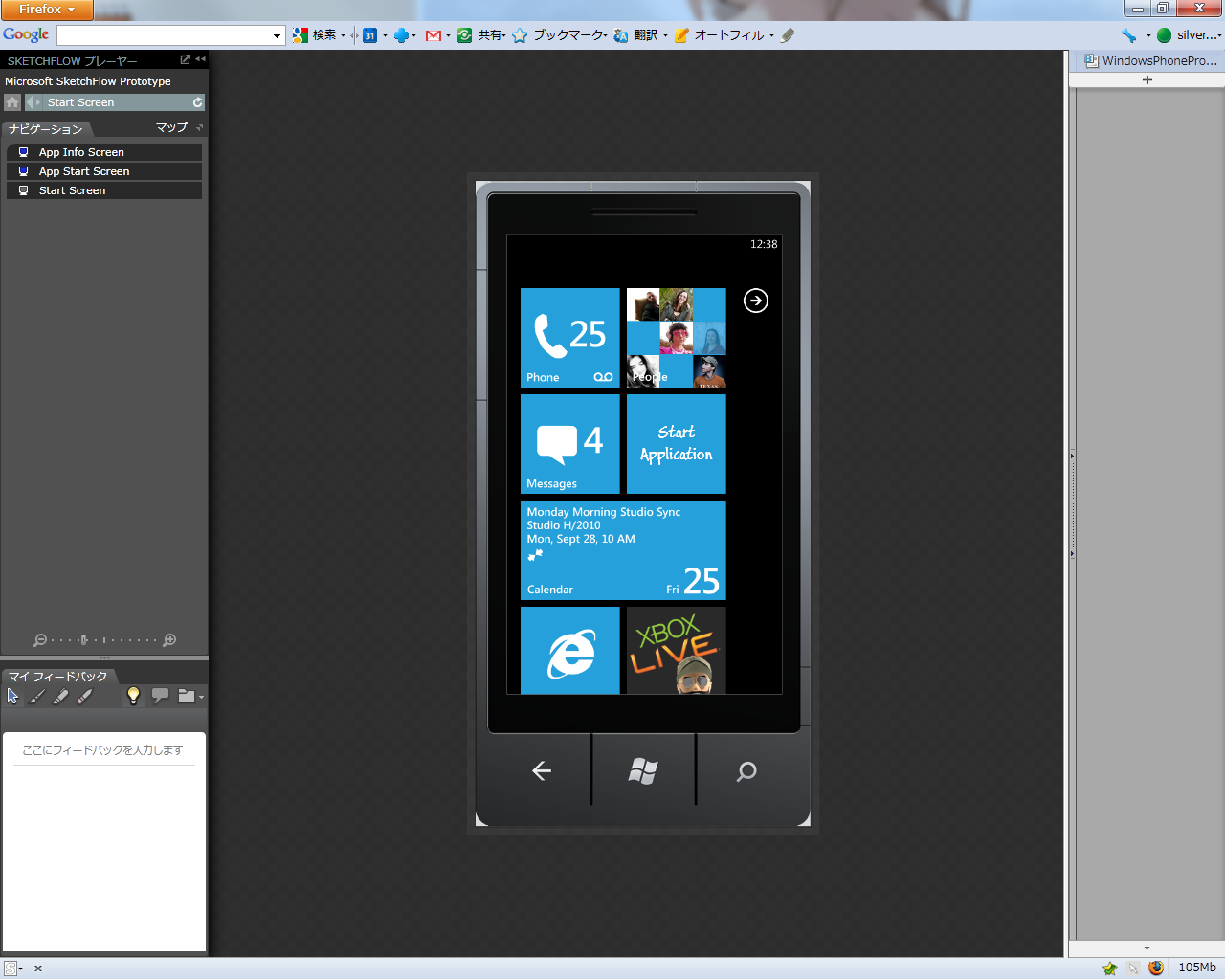The image size is (1225, 980).
Task: Open the Google search box dropdown arrow
Action: click(x=278, y=35)
